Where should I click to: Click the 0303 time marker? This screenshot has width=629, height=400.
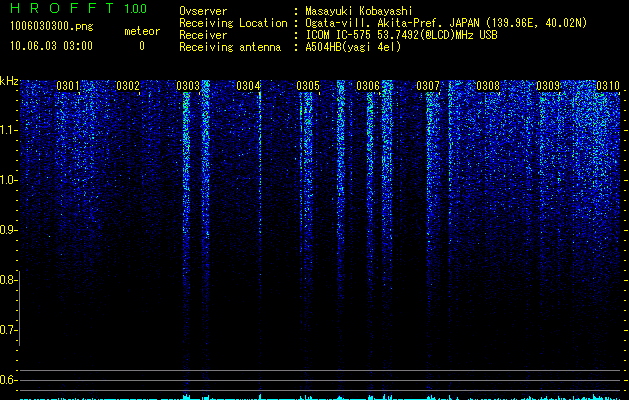[x=188, y=86]
